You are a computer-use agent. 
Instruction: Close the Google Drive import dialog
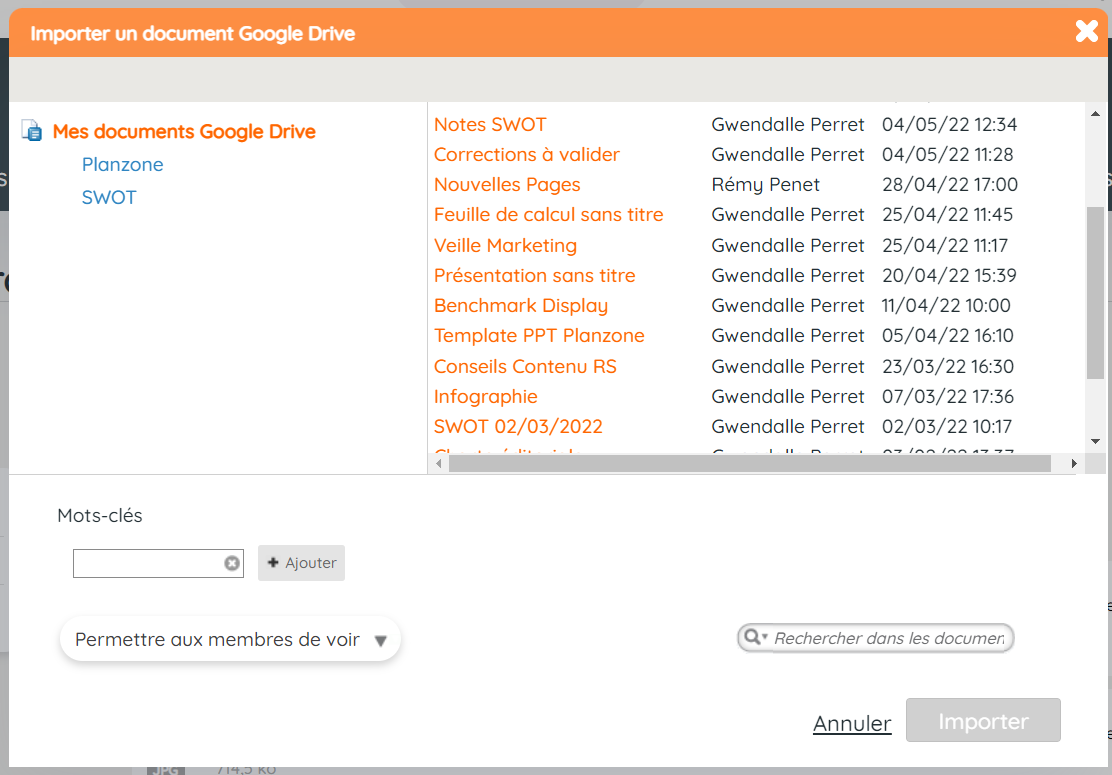[1086, 31]
